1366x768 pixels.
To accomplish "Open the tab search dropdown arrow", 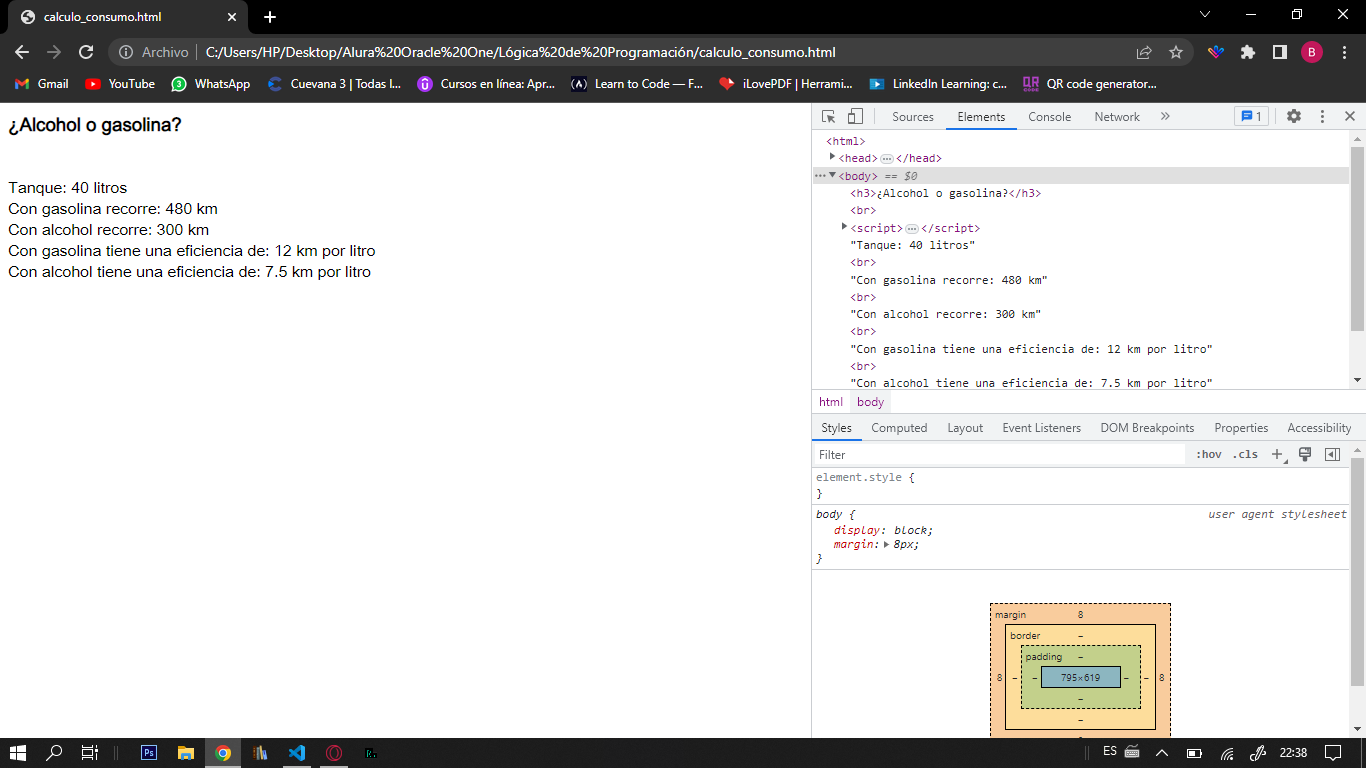I will (x=1205, y=14).
